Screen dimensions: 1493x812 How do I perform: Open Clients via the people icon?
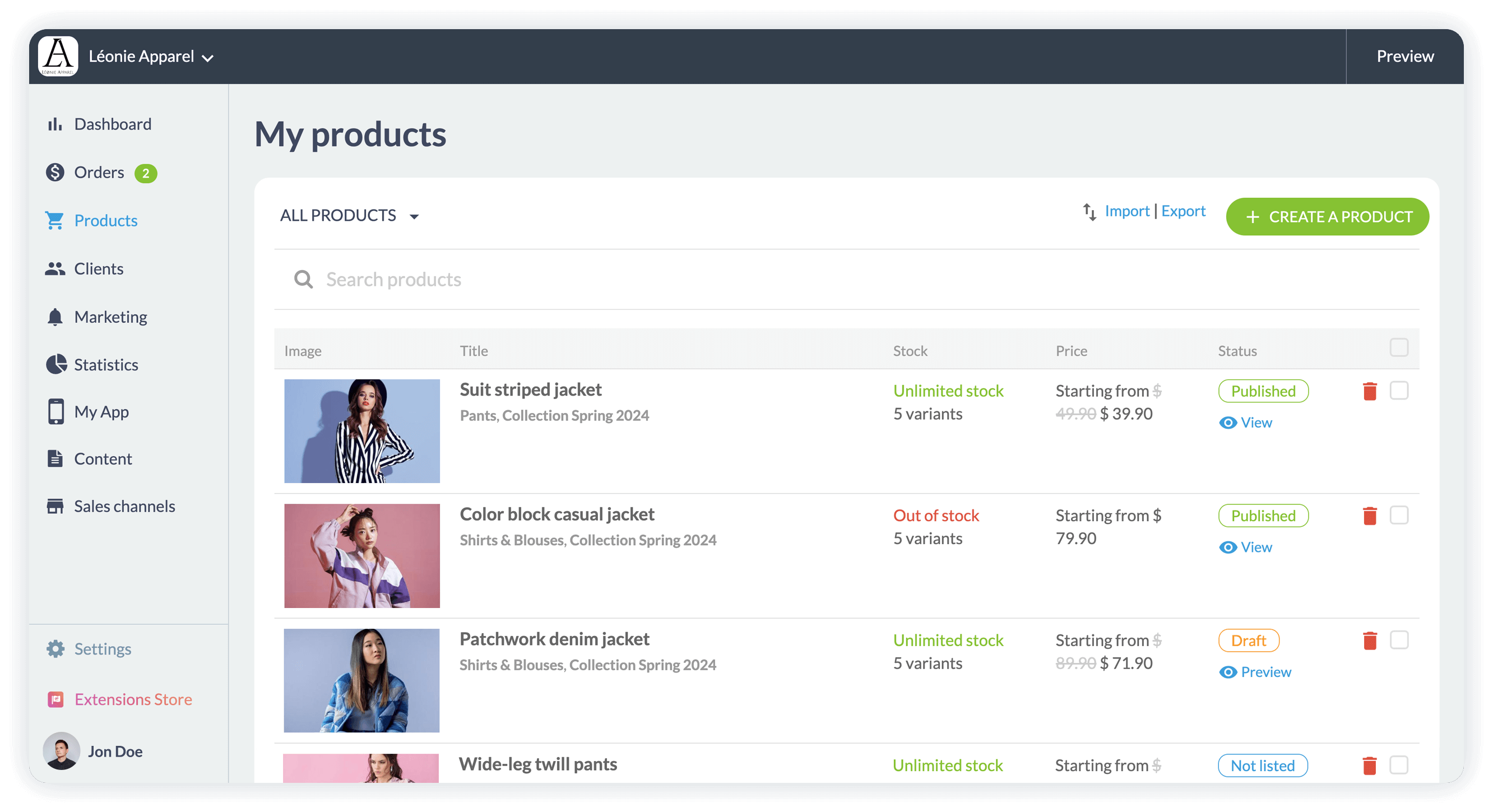pos(55,268)
